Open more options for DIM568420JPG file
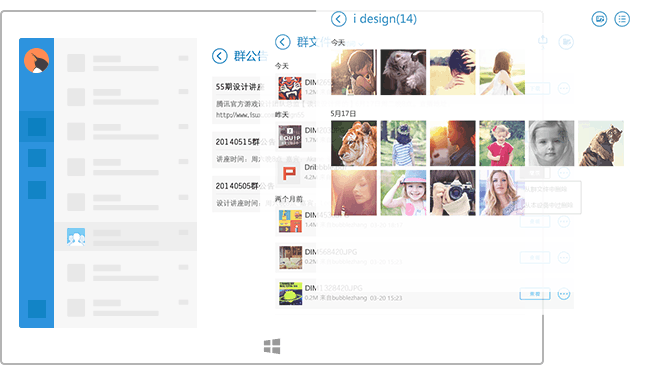Screen dimensions: 645x365 564,258
